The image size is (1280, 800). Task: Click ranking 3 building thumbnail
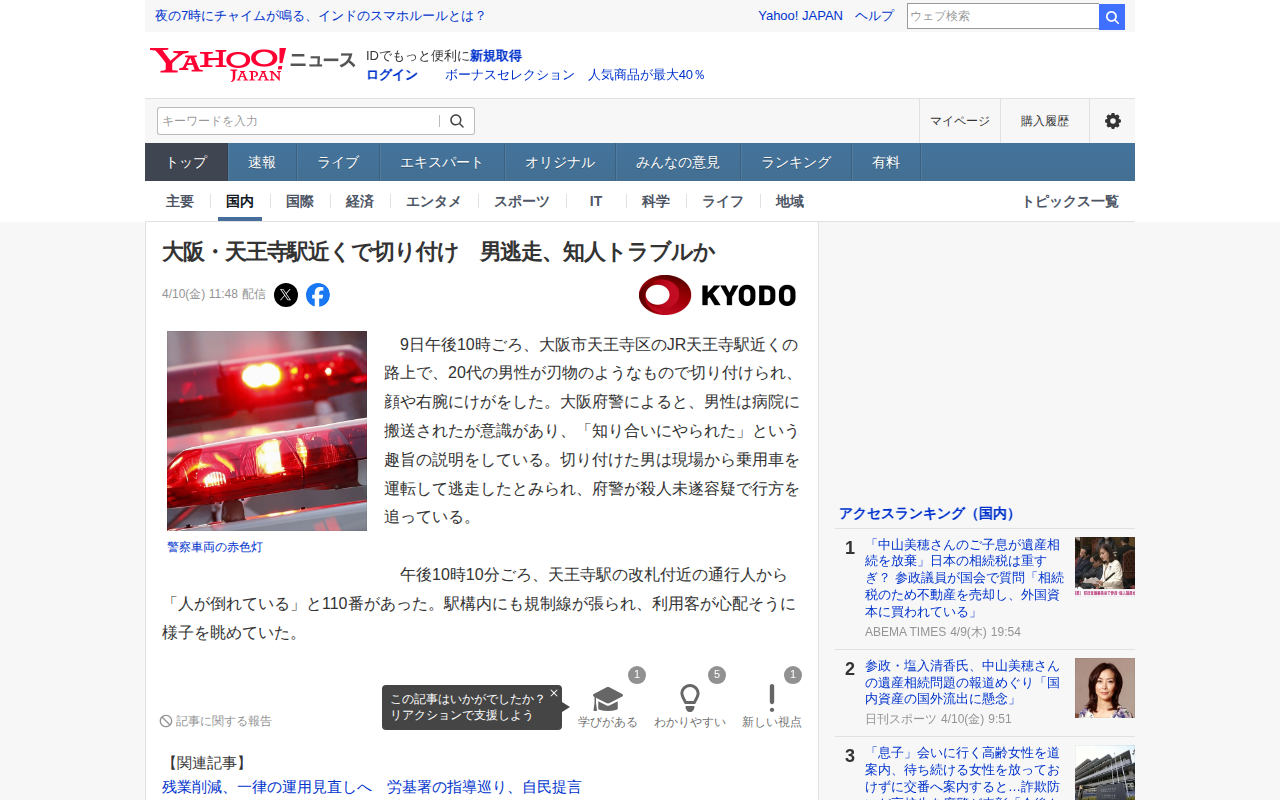(1105, 773)
